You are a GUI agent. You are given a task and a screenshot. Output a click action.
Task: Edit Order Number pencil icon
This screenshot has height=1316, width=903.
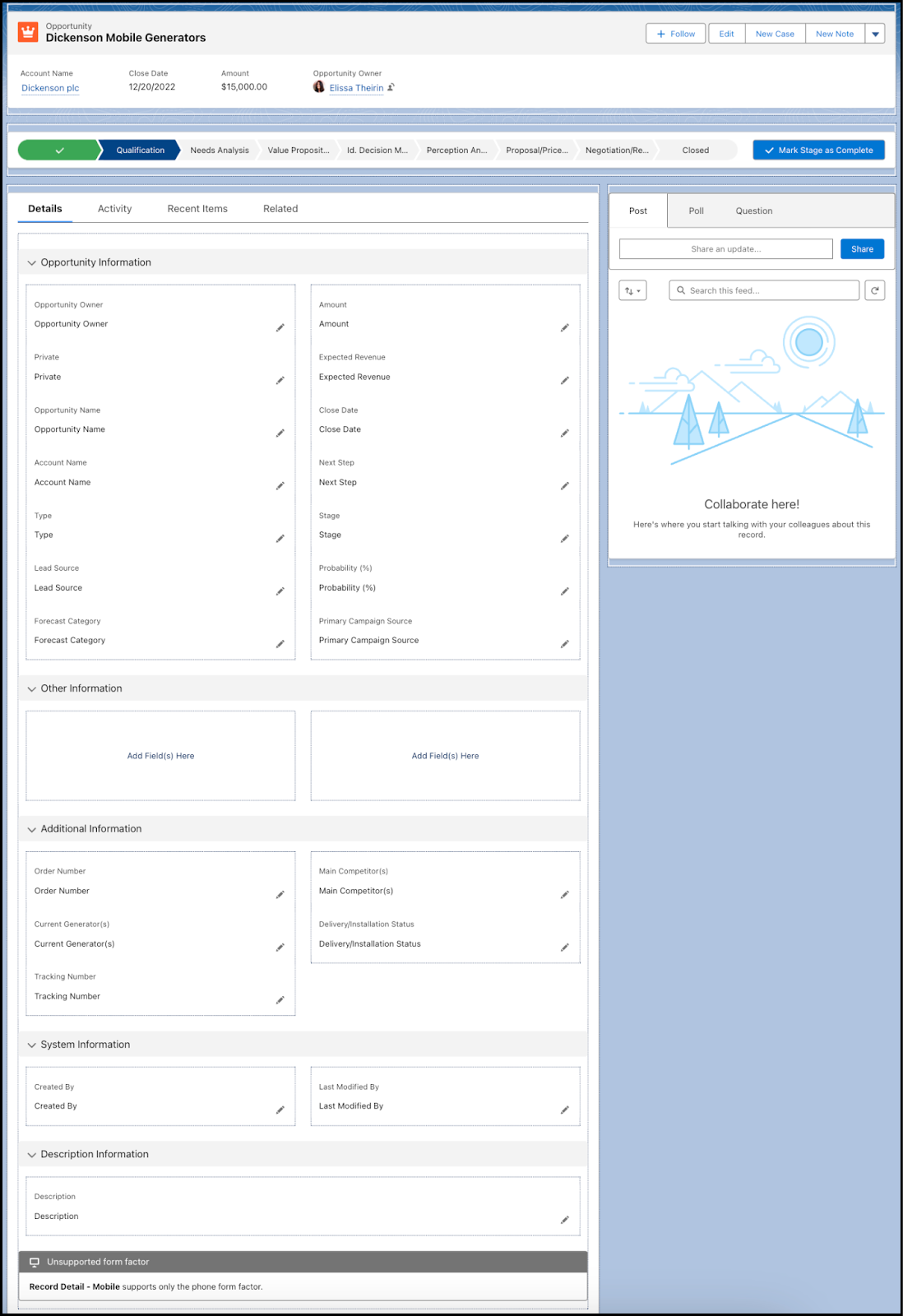coord(280,894)
